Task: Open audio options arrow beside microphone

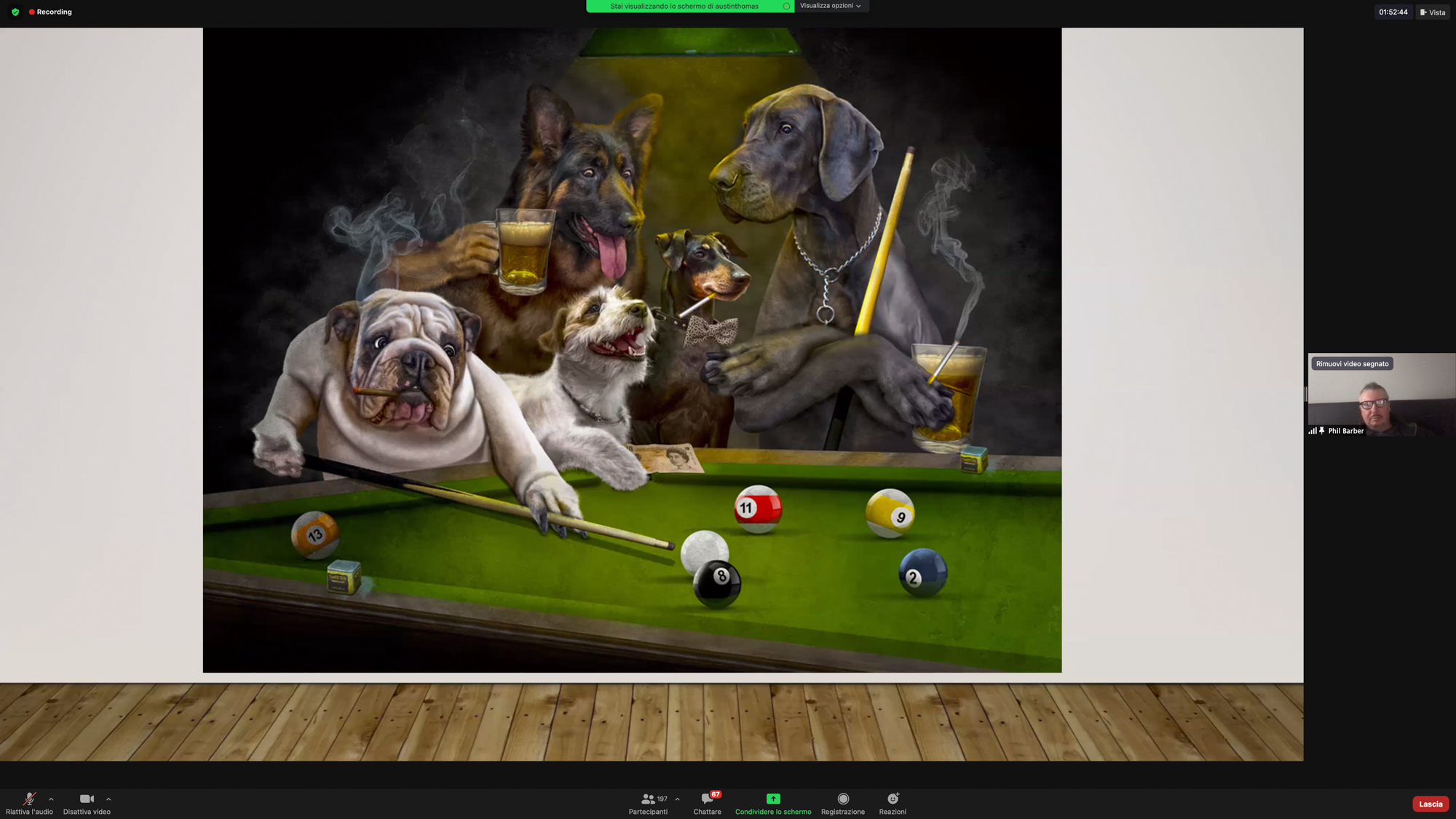Action: coord(51,799)
